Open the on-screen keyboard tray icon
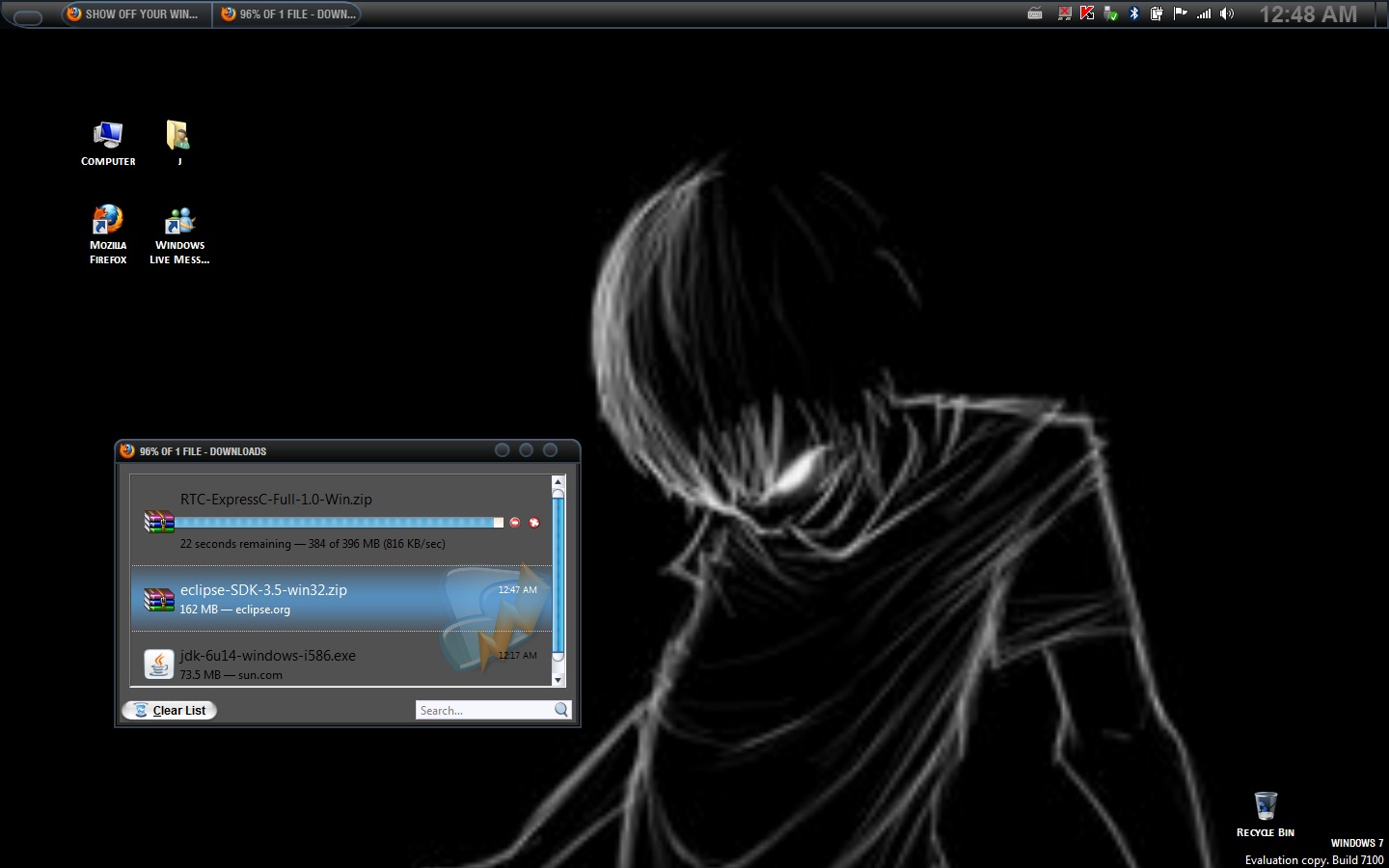Image resolution: width=1389 pixels, height=868 pixels. point(1035,14)
